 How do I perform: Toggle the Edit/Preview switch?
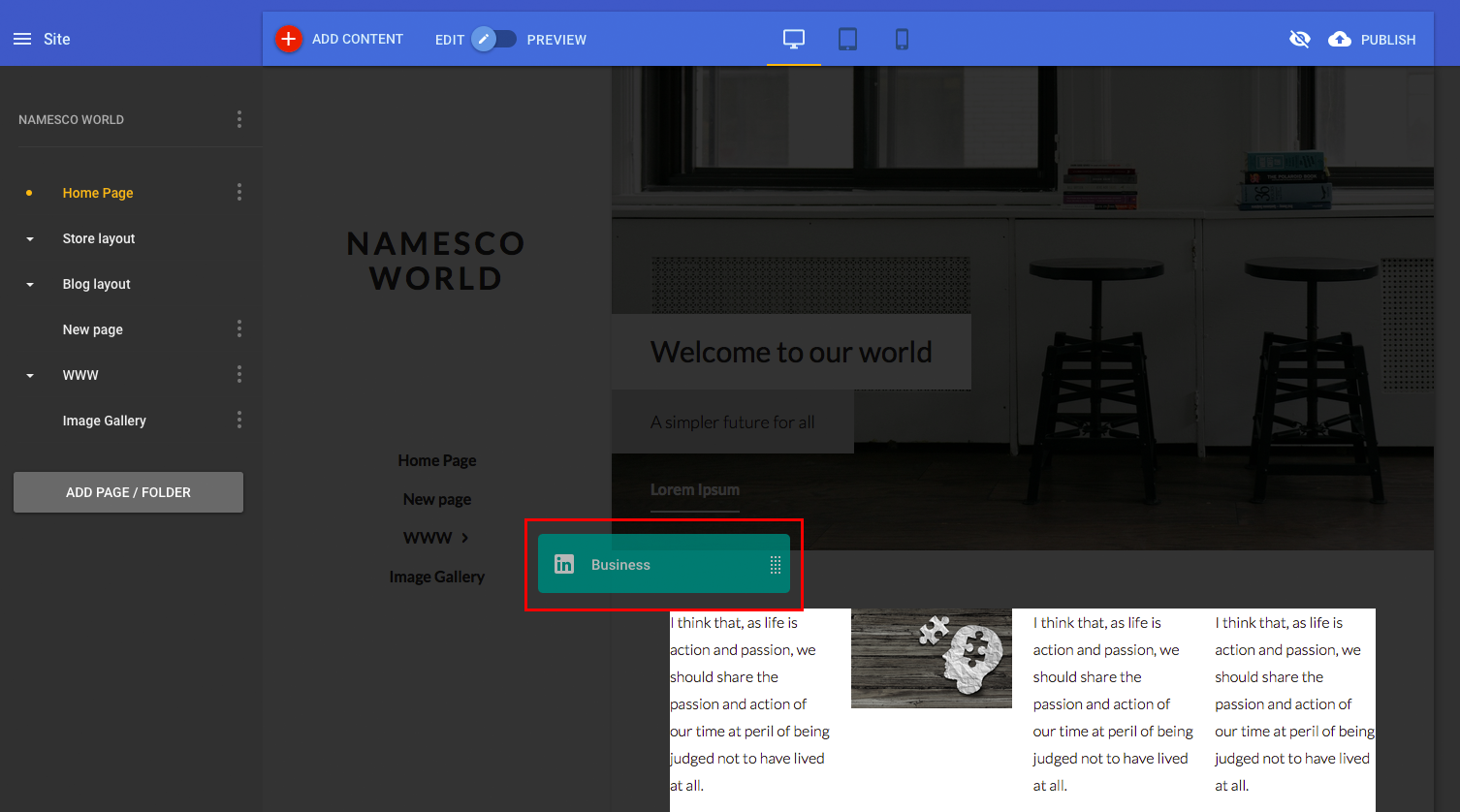pyautogui.click(x=494, y=39)
